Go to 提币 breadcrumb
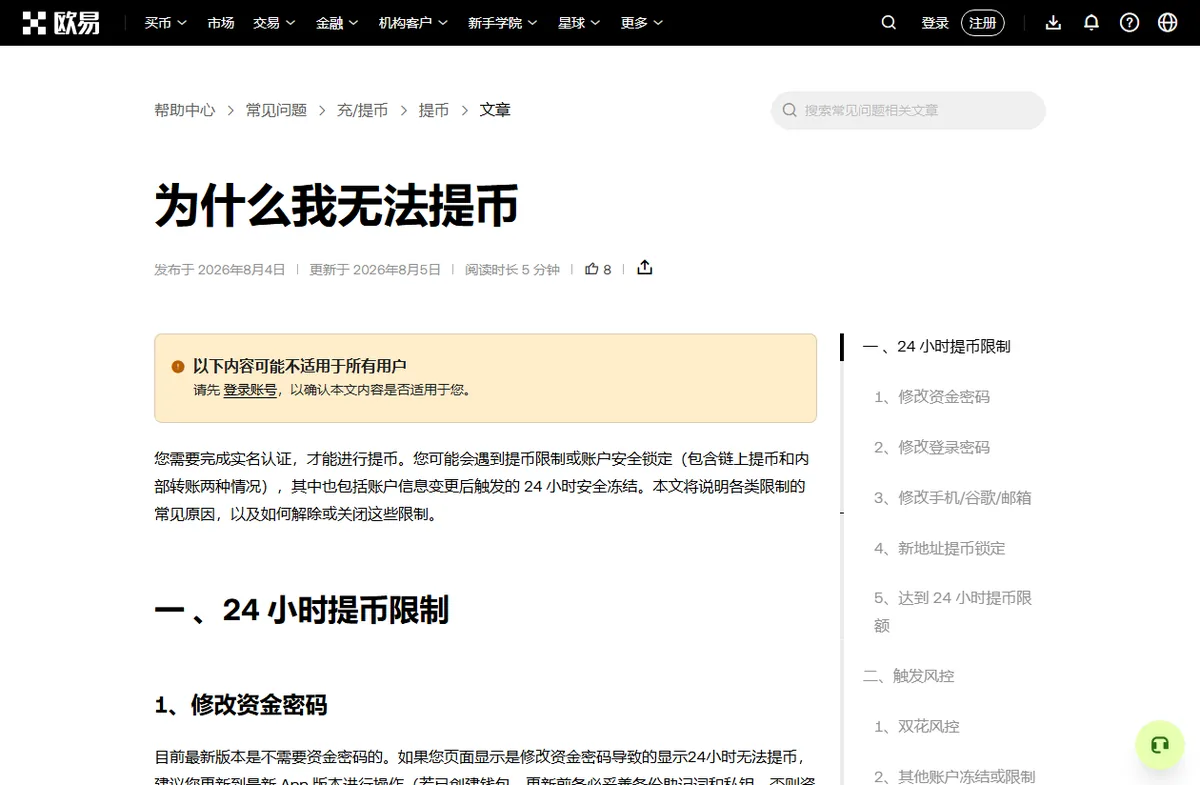Viewport: 1200px width, 785px height. pos(433,110)
